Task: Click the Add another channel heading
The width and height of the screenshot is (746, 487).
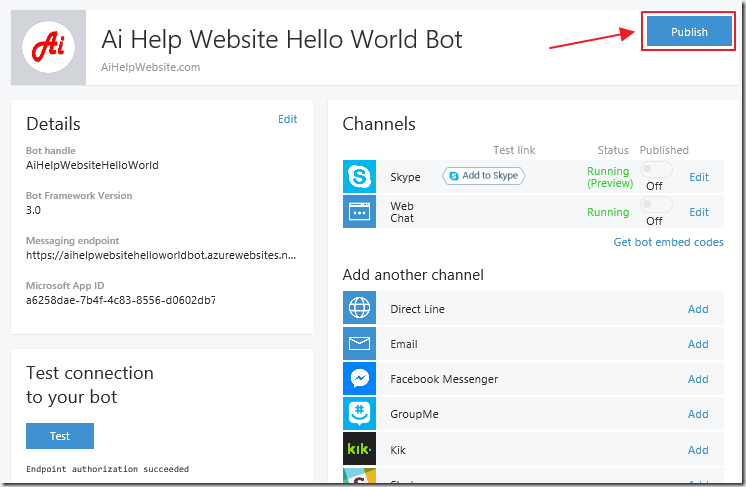Action: (x=413, y=275)
